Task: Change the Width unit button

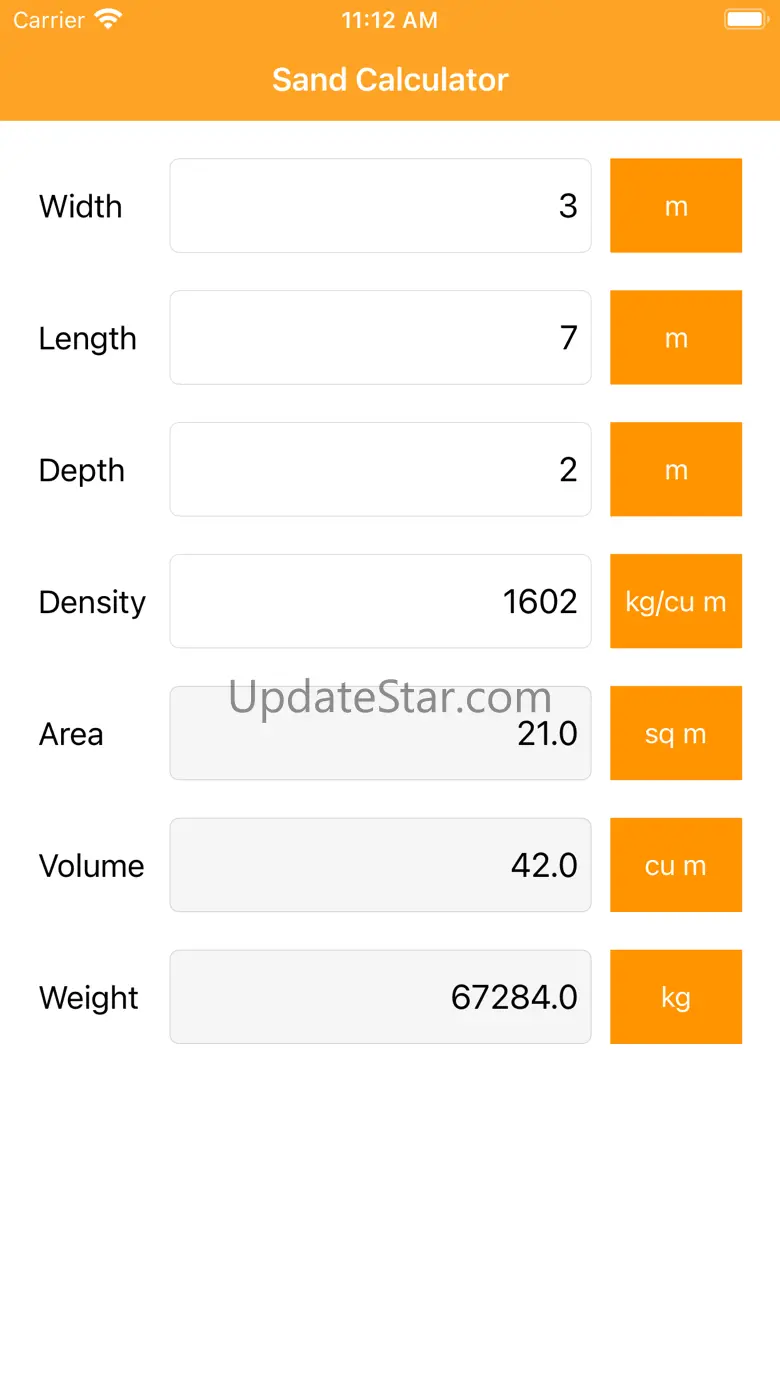Action: click(676, 206)
